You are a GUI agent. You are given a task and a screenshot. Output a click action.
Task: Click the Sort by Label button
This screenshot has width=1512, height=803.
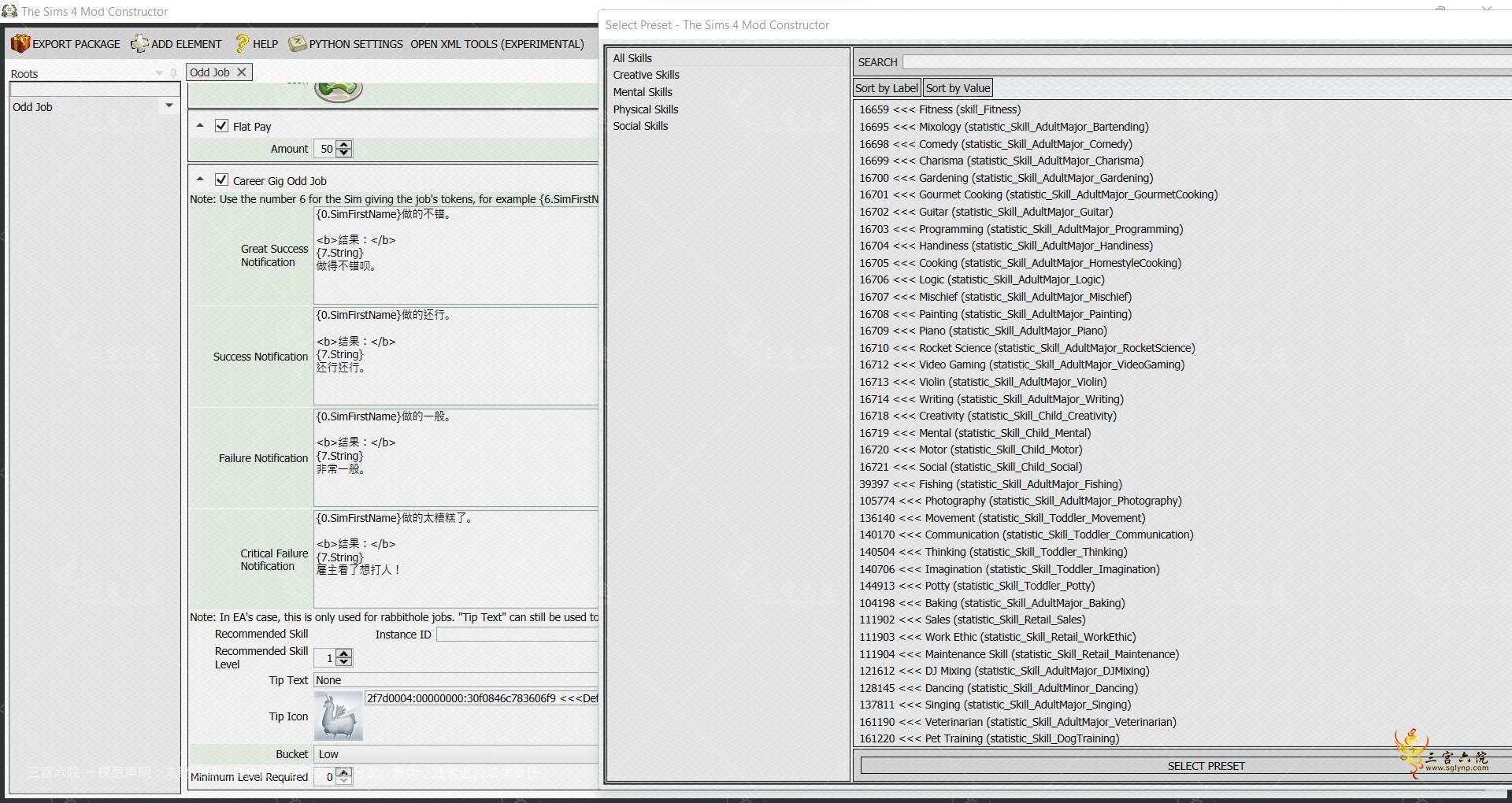(887, 88)
